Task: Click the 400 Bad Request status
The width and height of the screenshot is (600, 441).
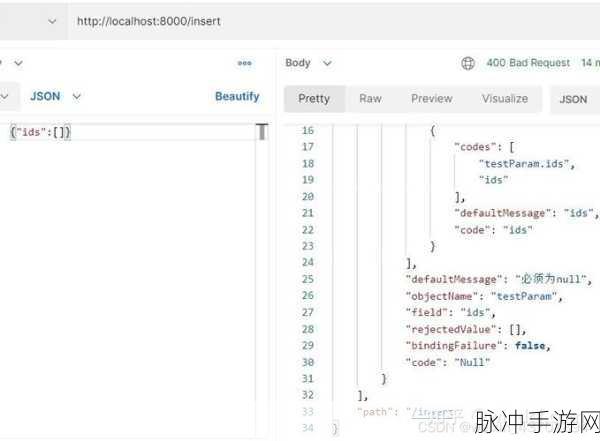Action: pyautogui.click(x=528, y=63)
